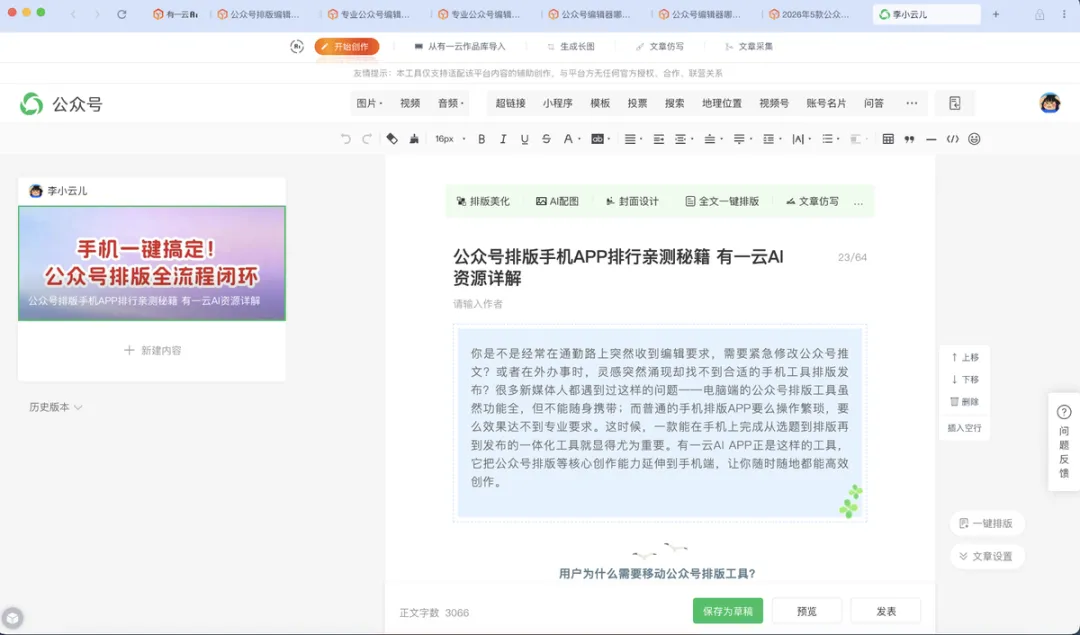The width and height of the screenshot is (1080, 635).
Task: Click the 预览 button
Action: point(807,611)
